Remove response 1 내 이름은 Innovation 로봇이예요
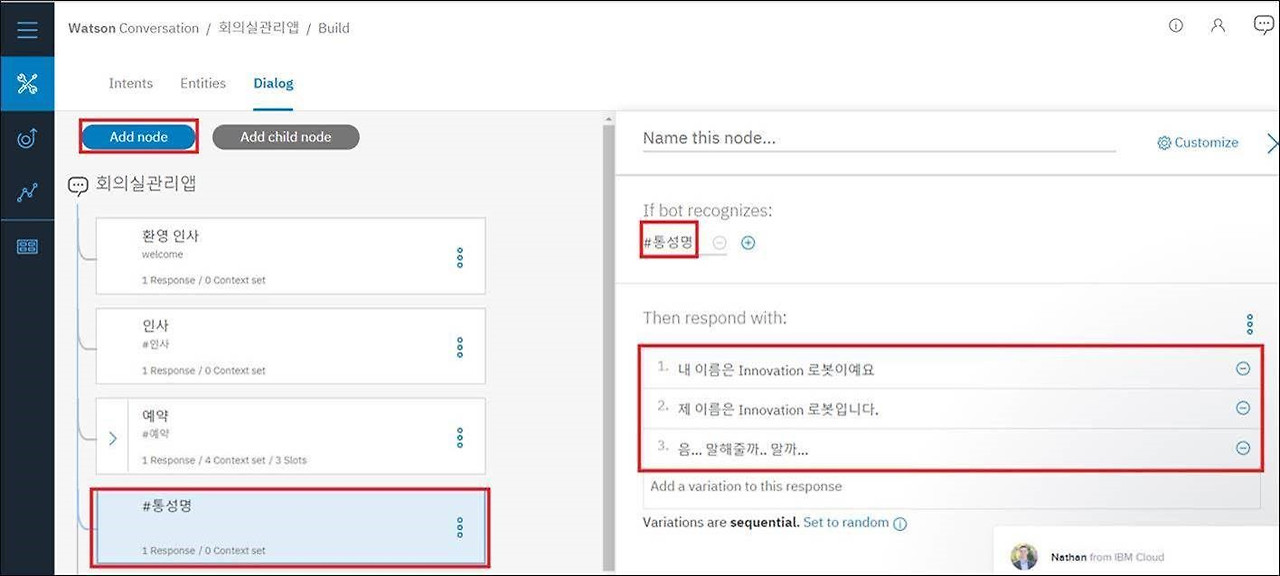 tap(1243, 368)
